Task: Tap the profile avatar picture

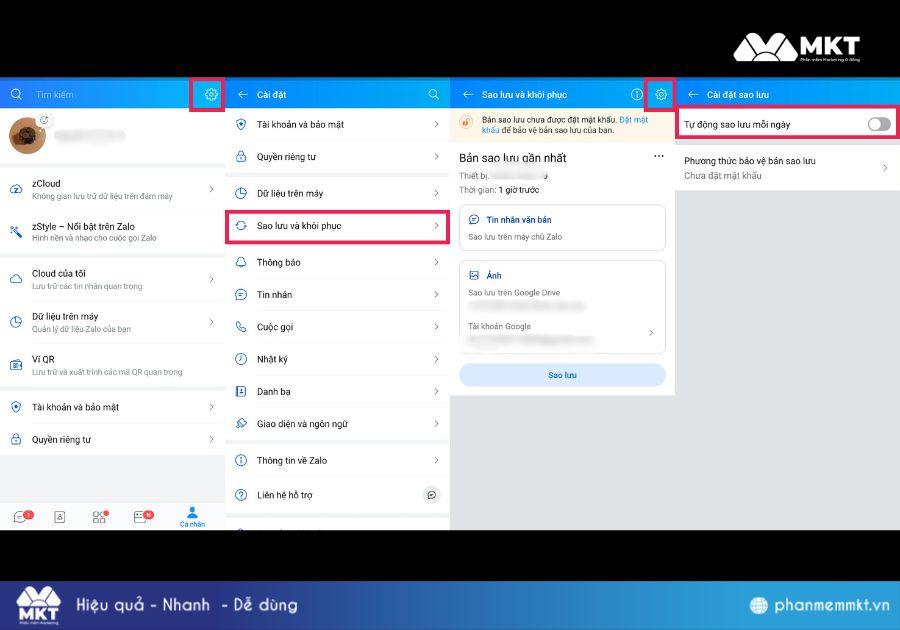Action: tap(27, 135)
